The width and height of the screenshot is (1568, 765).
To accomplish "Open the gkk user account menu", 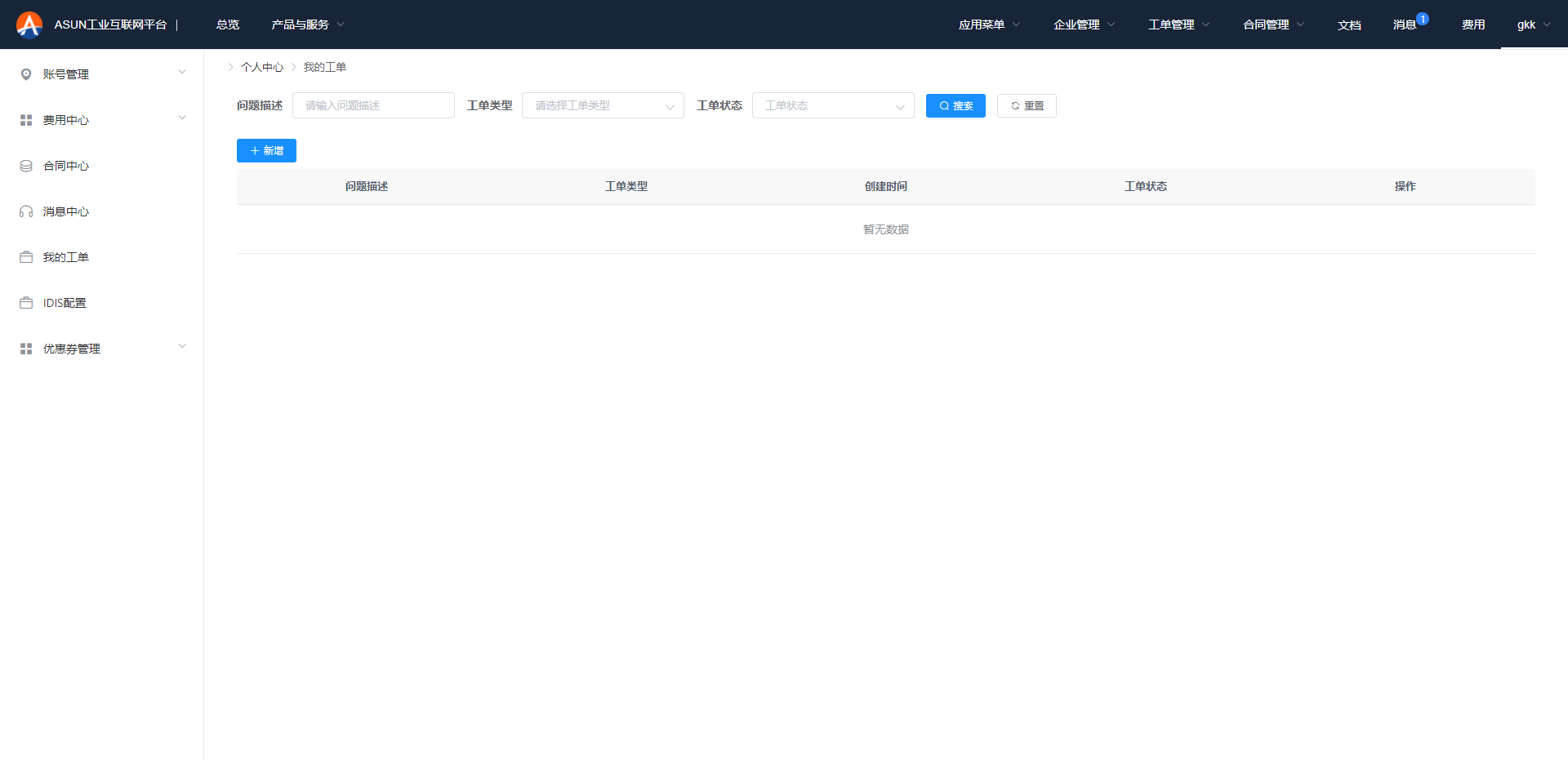I will [x=1533, y=24].
